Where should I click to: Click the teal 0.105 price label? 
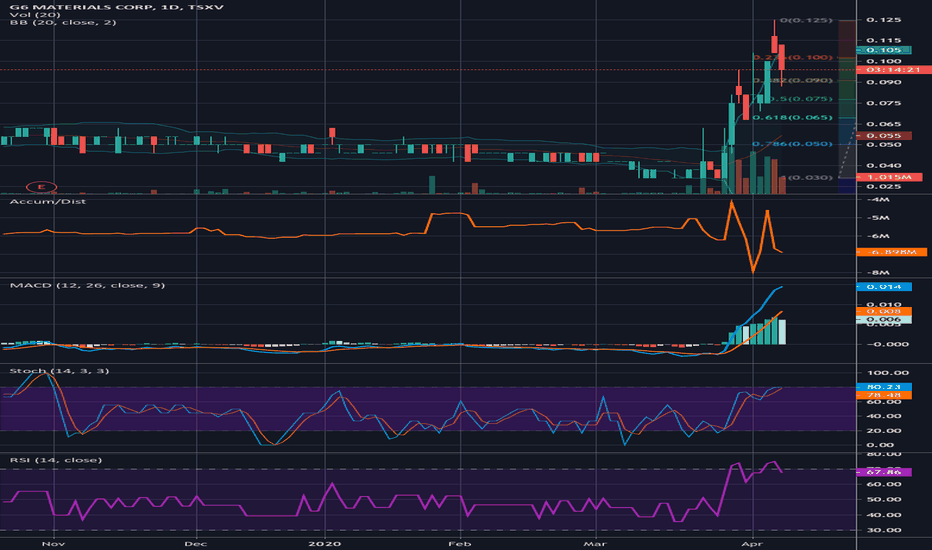(884, 50)
